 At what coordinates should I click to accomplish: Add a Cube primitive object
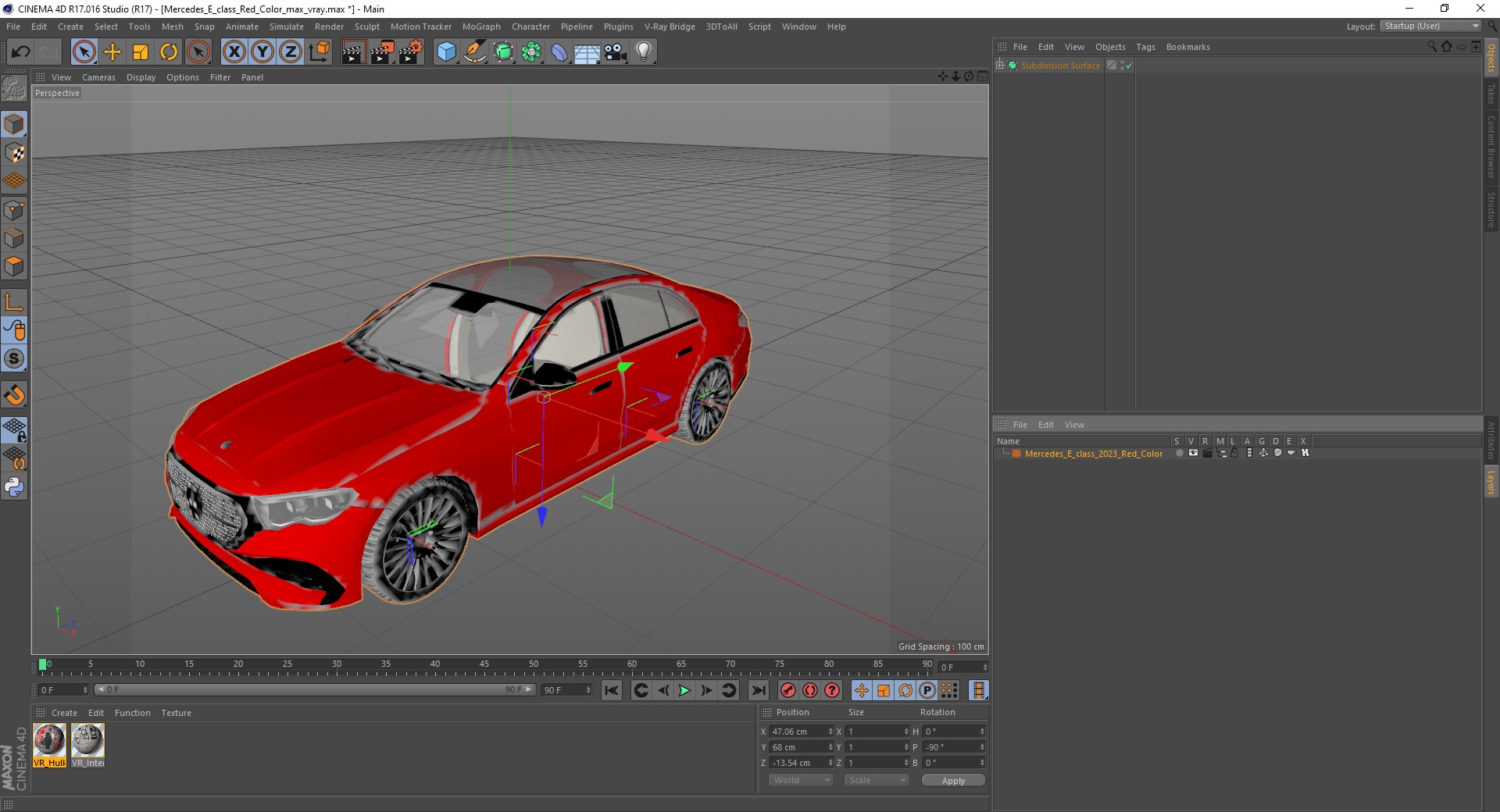pos(446,52)
